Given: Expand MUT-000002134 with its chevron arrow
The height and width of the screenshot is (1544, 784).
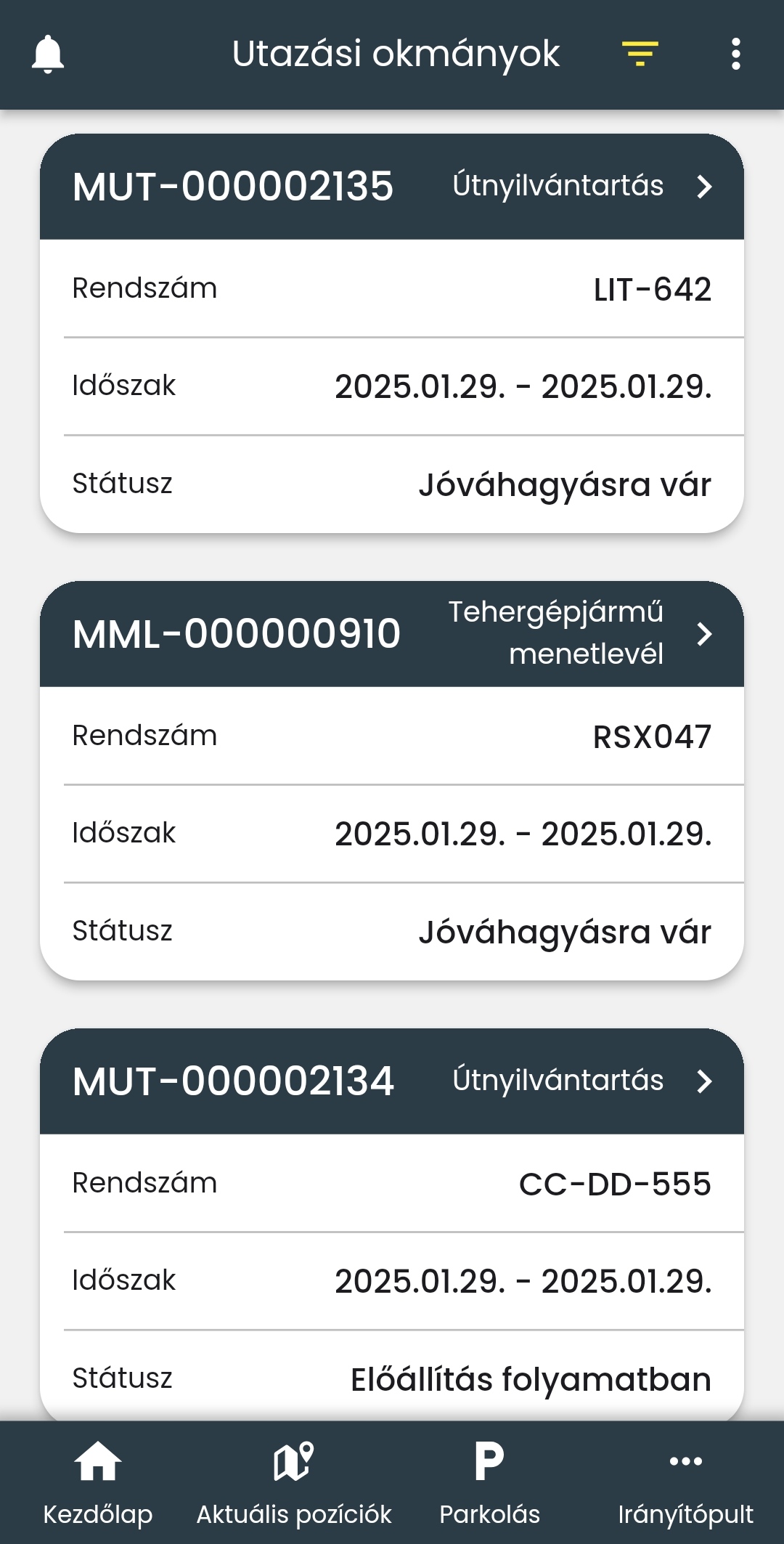Looking at the screenshot, I should click(704, 1081).
